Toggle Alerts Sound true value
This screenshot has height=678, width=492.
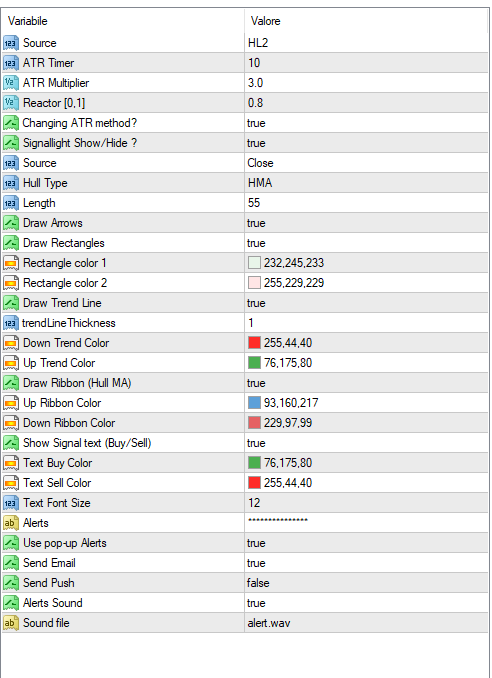(x=256, y=603)
